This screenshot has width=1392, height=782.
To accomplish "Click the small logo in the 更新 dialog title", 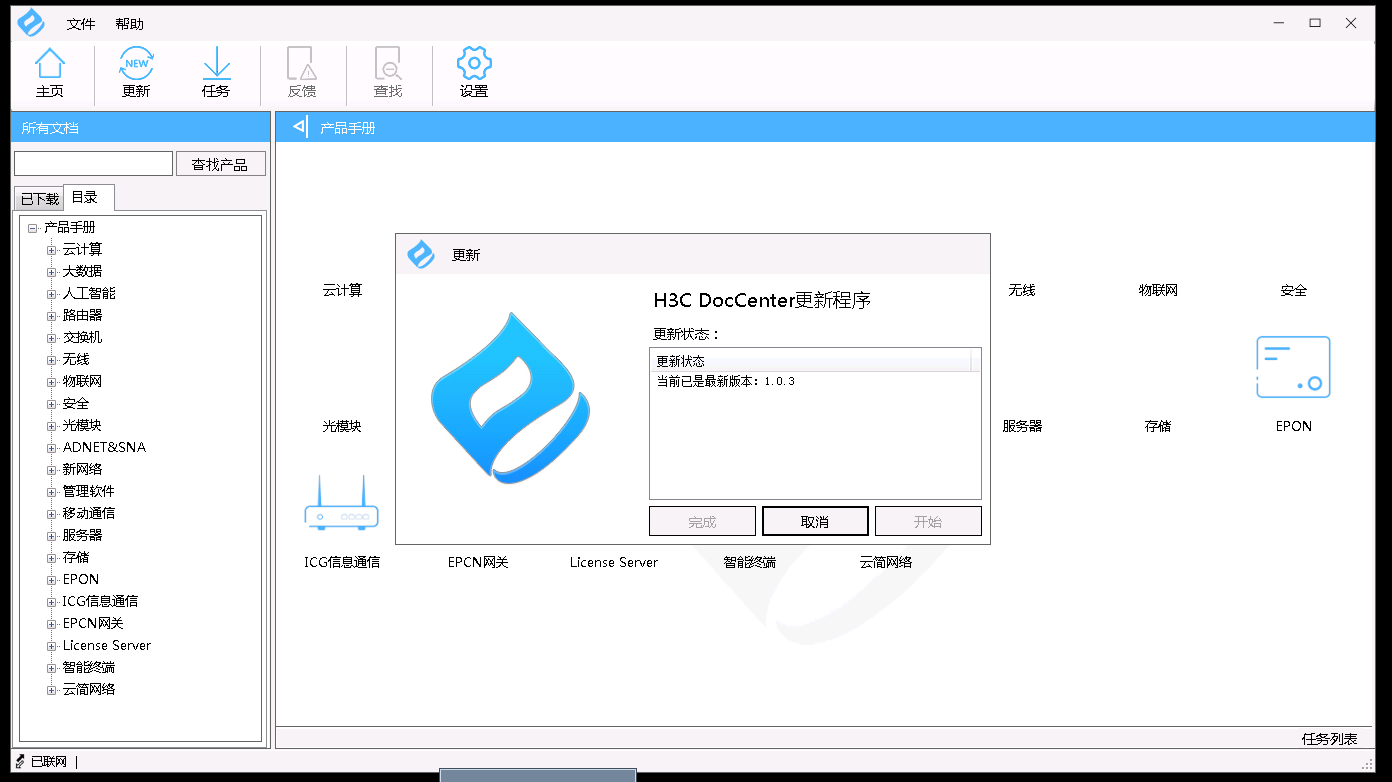I will (x=421, y=254).
